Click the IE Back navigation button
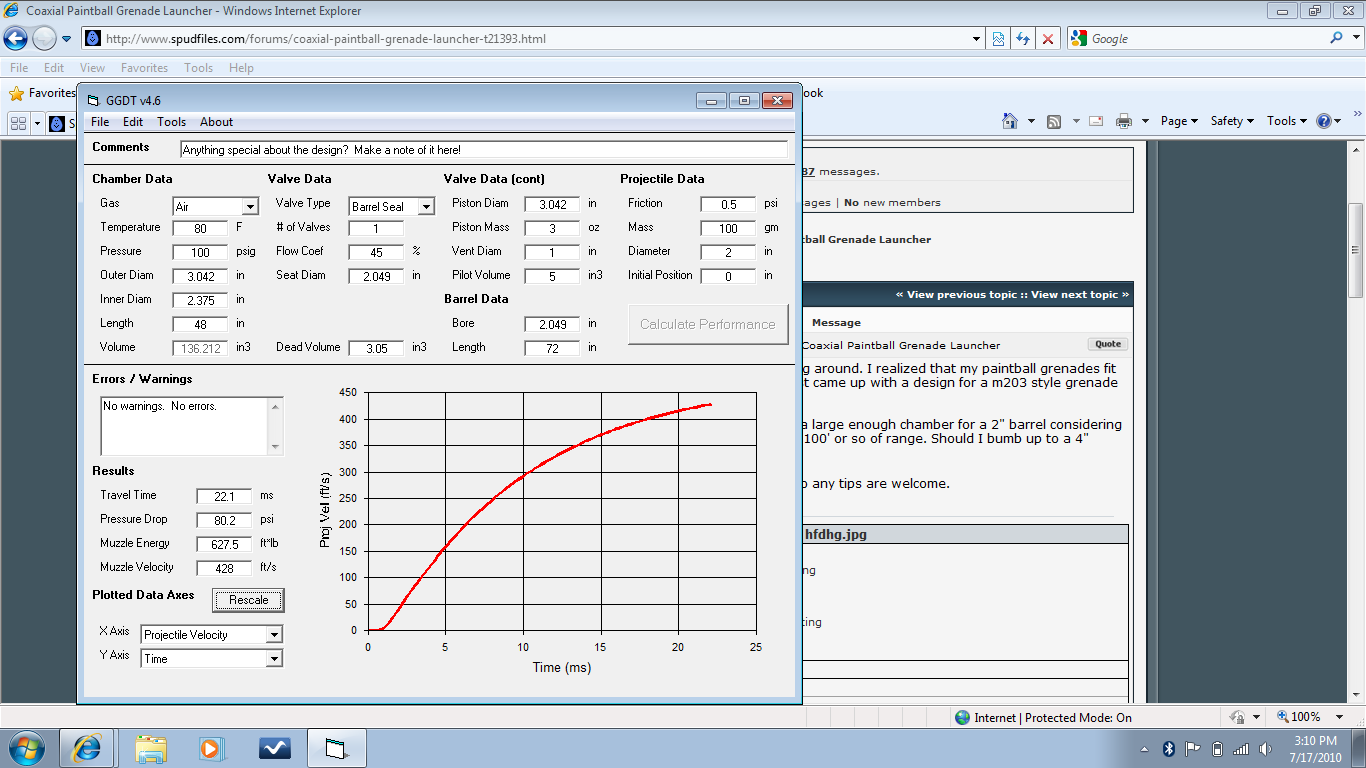The image size is (1366, 768). click(16, 39)
